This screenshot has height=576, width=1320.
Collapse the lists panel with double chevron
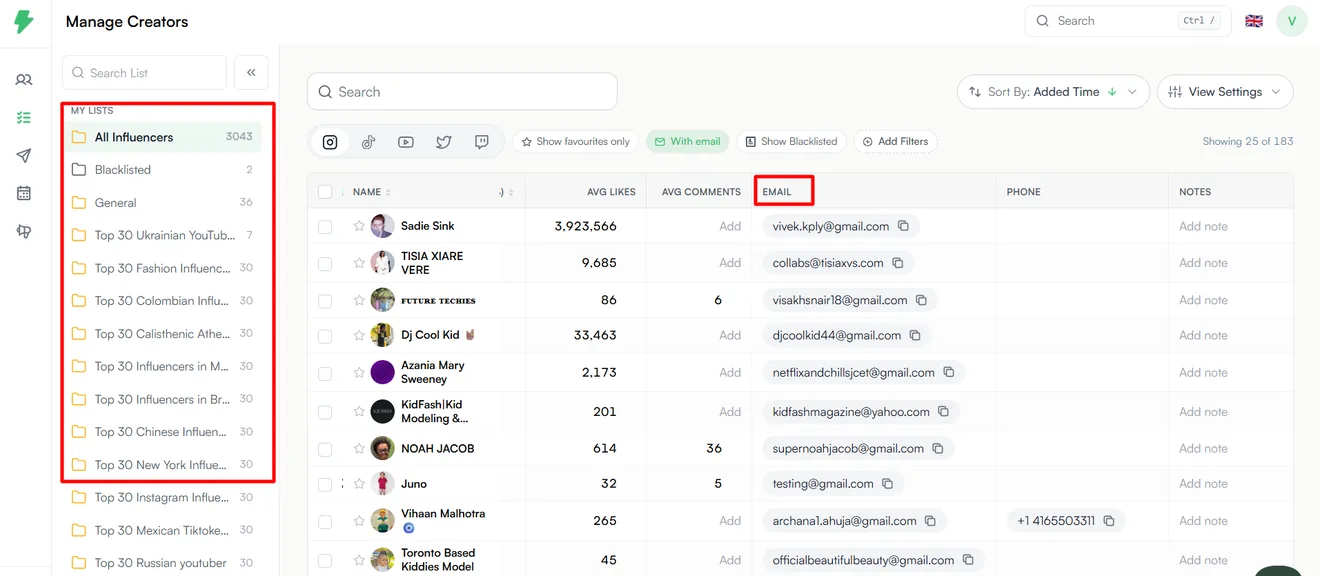(x=251, y=72)
